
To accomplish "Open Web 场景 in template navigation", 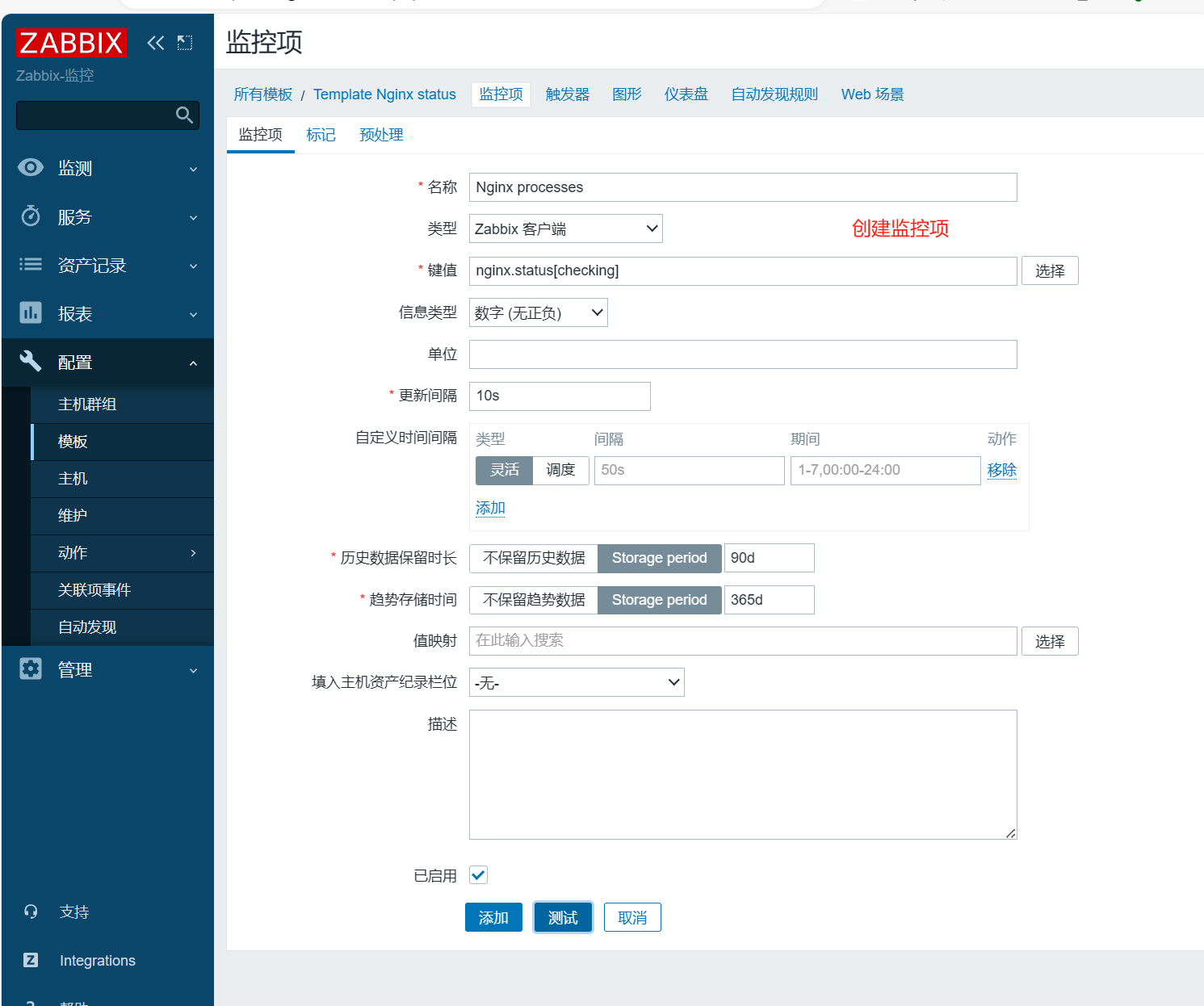I will [872, 94].
